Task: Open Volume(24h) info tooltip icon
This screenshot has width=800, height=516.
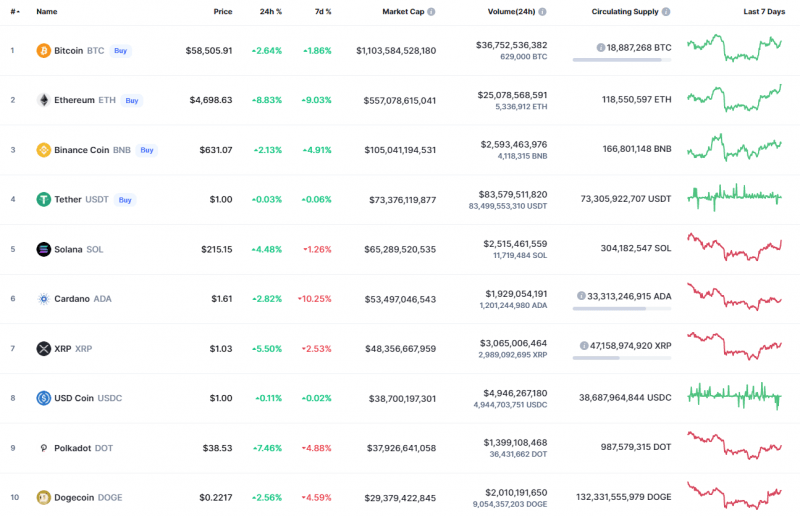Action: click(x=542, y=12)
